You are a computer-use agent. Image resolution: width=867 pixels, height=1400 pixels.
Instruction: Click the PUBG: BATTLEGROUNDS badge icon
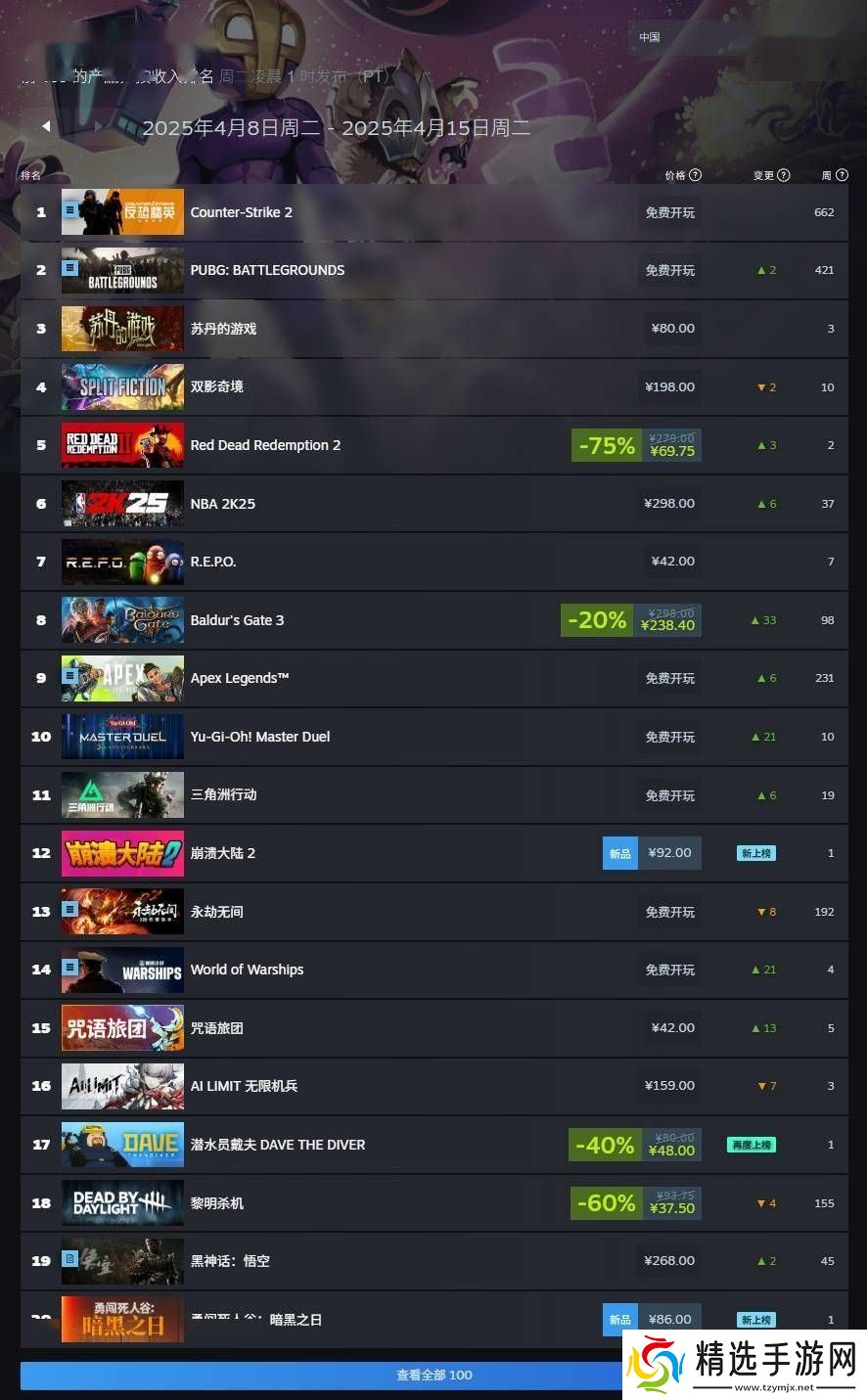pyautogui.click(x=69, y=266)
